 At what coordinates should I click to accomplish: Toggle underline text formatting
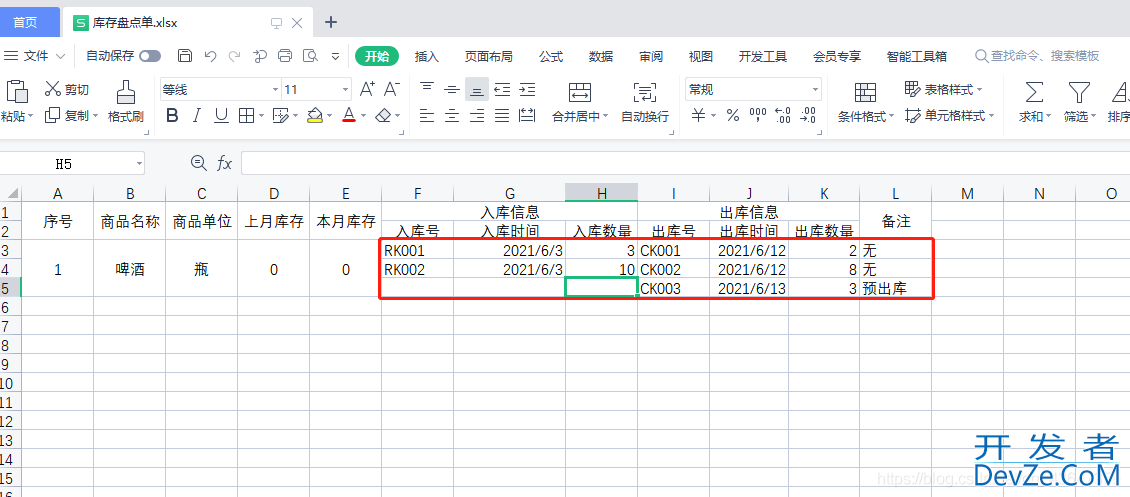pos(221,116)
